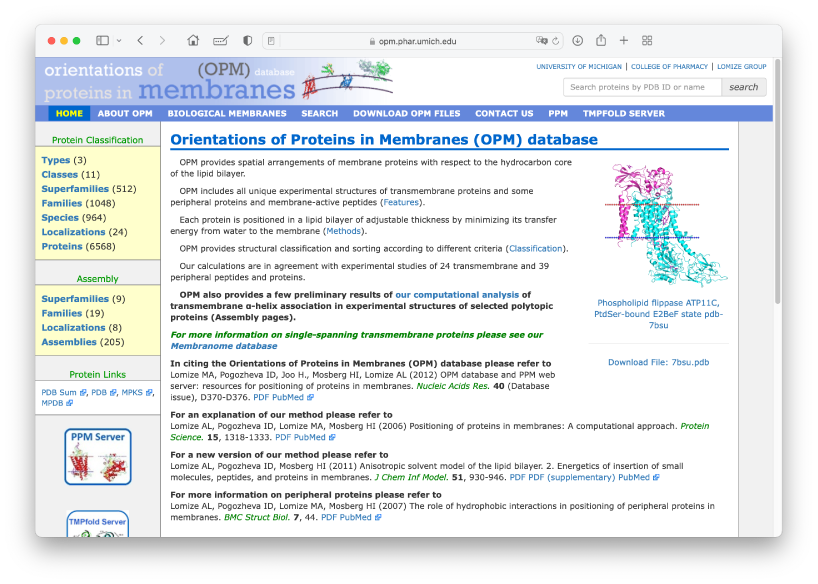Open the sidebar options dropdown chevron
This screenshot has height=584, width=818.
tap(119, 41)
